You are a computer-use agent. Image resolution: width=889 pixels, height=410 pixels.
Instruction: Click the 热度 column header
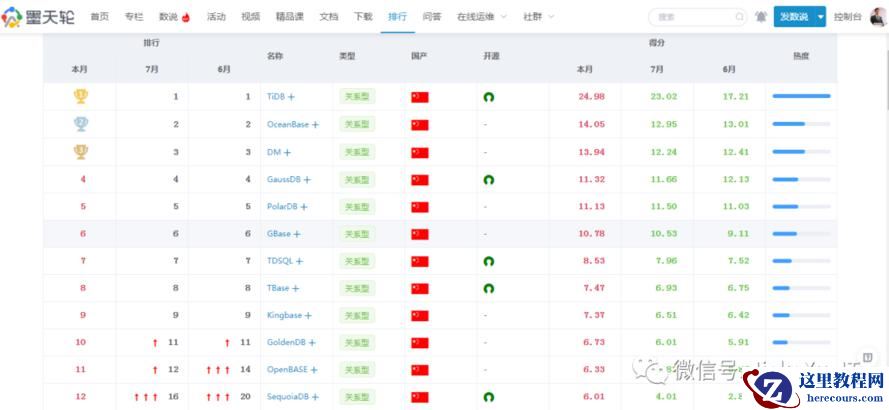pyautogui.click(x=801, y=56)
